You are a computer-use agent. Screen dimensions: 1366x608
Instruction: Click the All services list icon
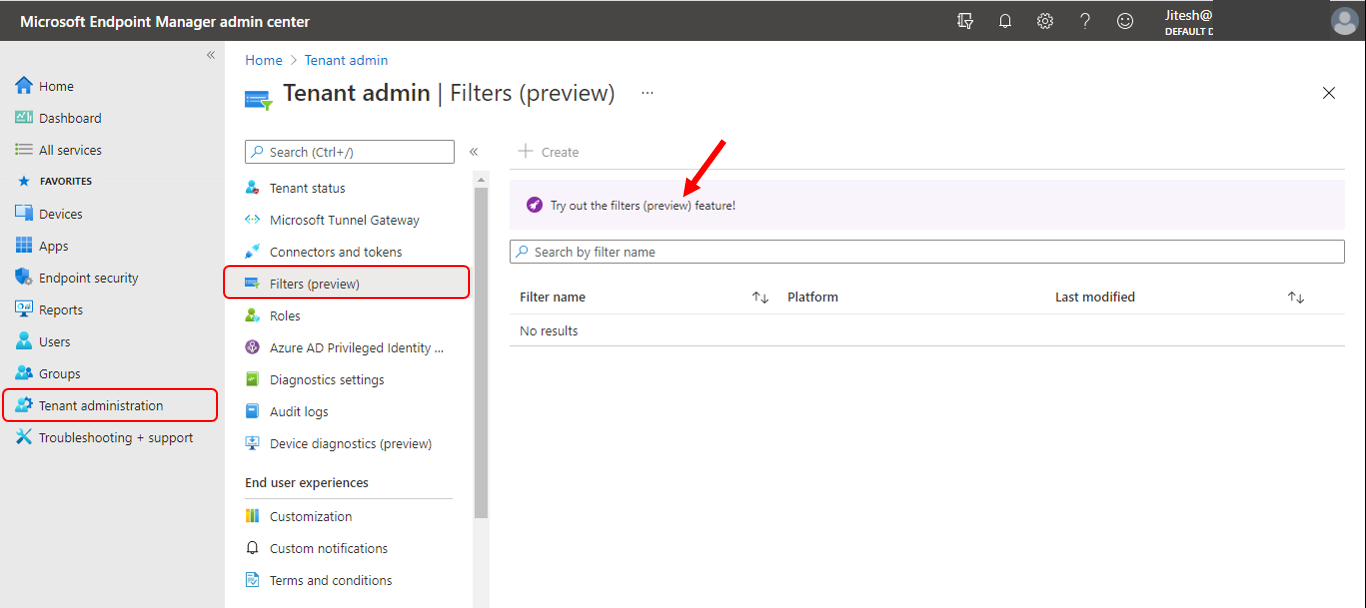click(24, 150)
